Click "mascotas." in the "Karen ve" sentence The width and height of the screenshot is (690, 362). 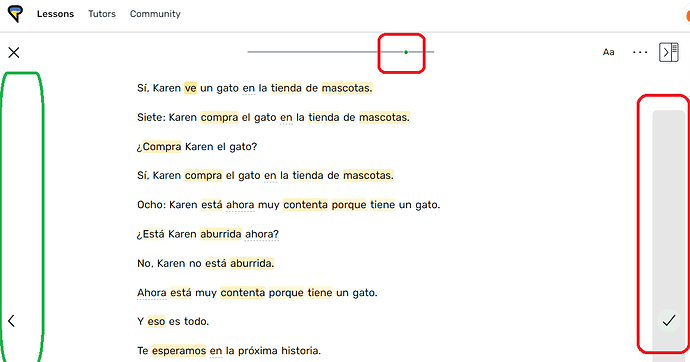click(347, 88)
